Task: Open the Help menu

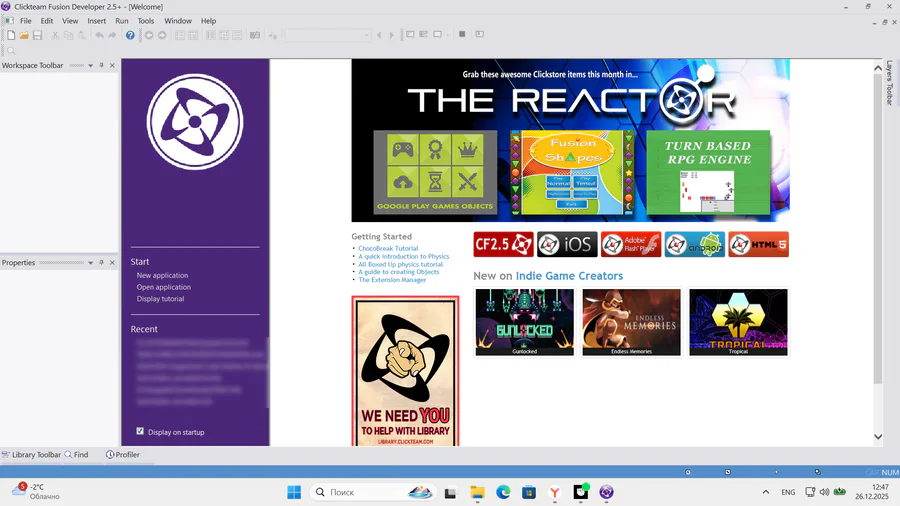Action: pyautogui.click(x=208, y=21)
